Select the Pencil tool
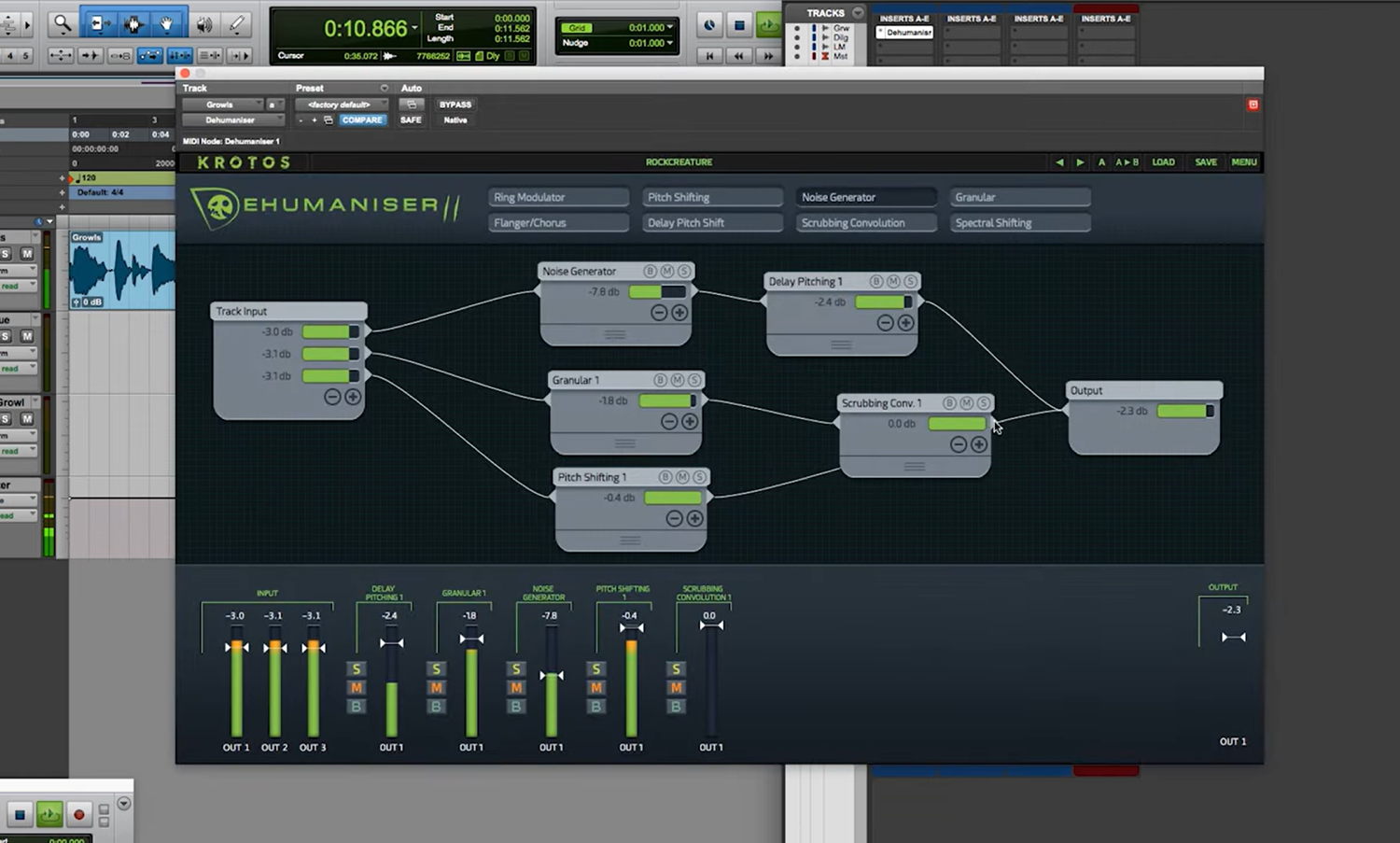This screenshot has height=843, width=1400. click(x=237, y=24)
